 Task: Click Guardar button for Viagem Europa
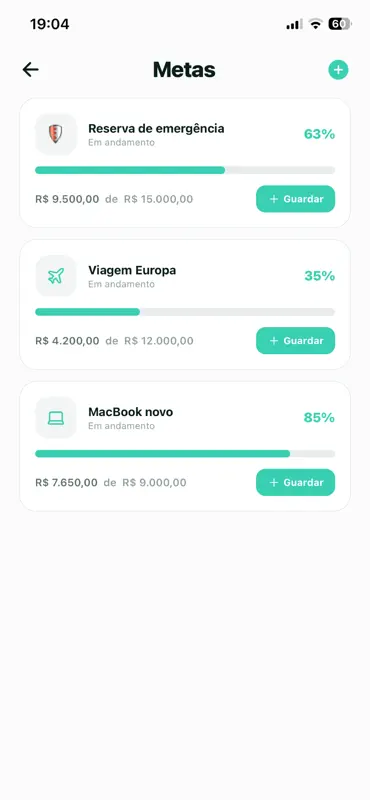[295, 341]
